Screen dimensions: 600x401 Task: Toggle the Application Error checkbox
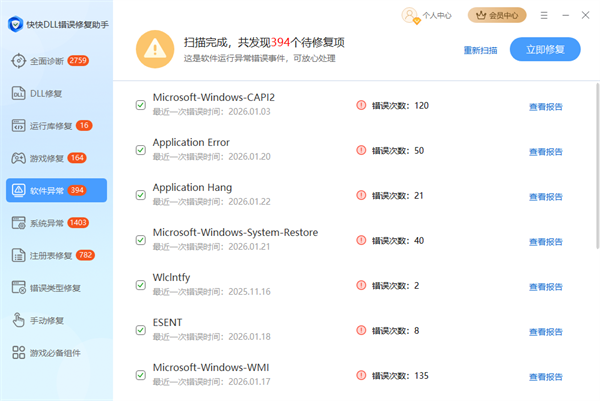pyautogui.click(x=141, y=150)
